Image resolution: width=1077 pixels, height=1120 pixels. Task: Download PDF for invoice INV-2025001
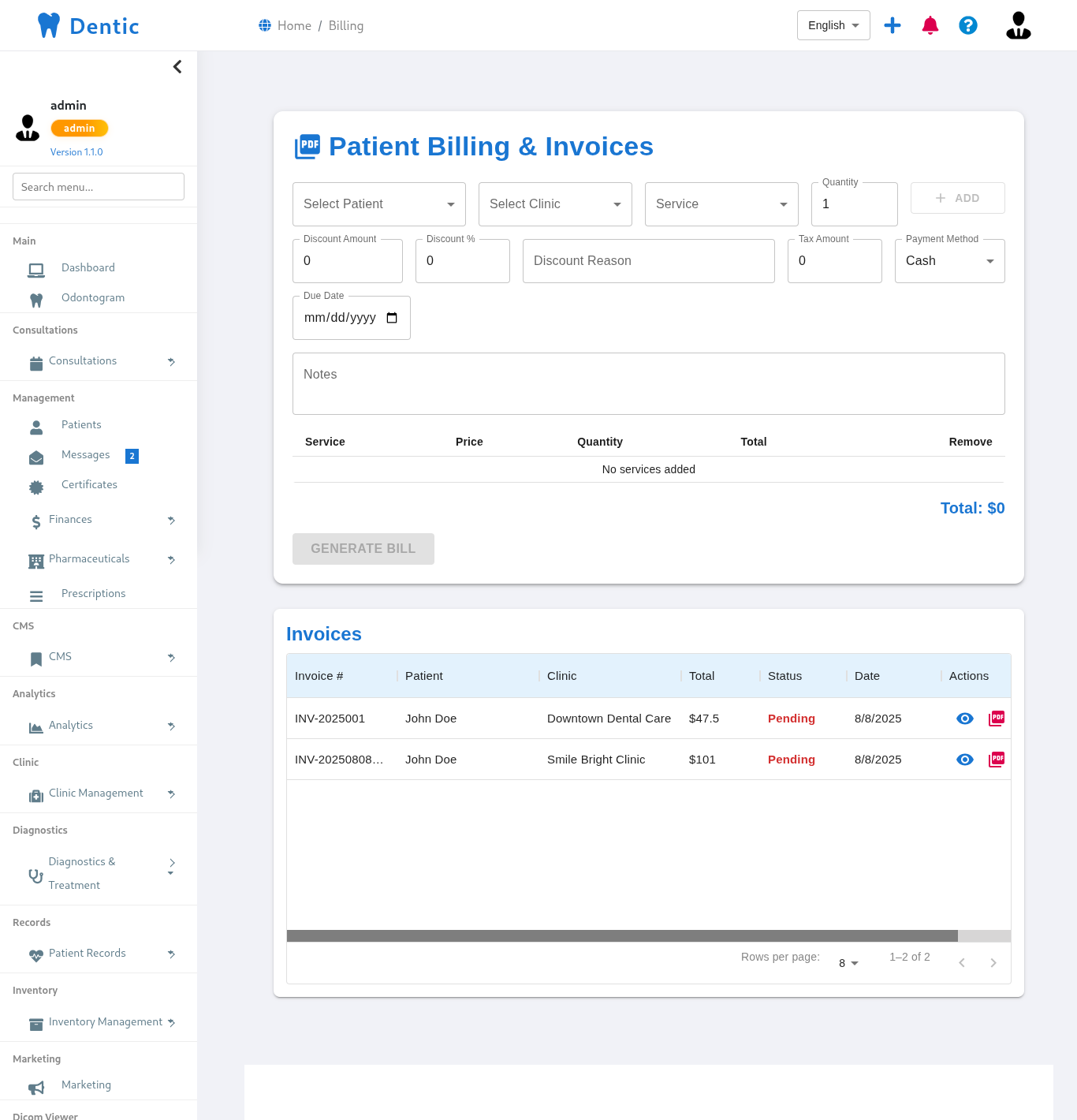coord(997,719)
